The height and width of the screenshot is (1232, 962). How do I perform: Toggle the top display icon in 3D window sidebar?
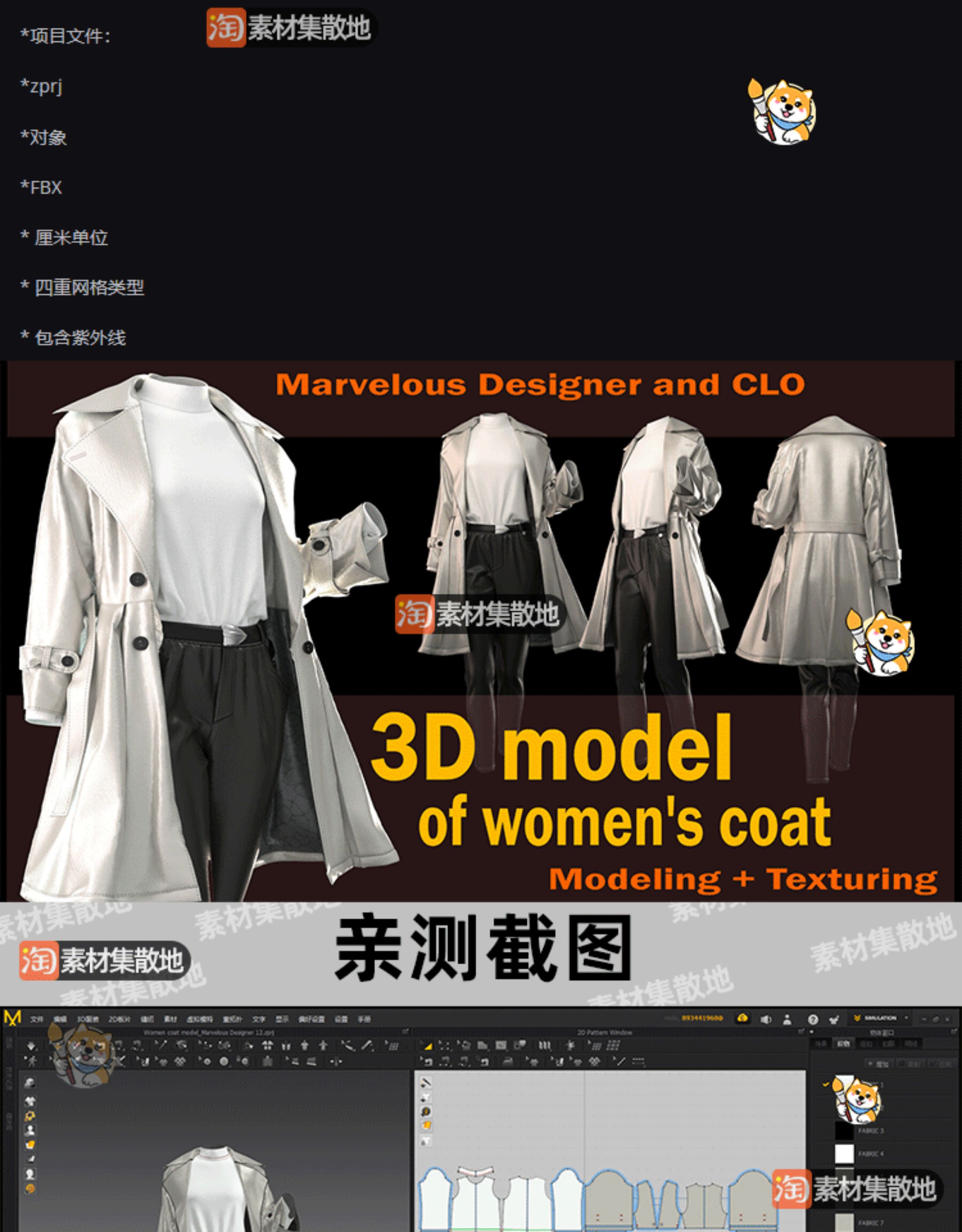click(x=30, y=1082)
